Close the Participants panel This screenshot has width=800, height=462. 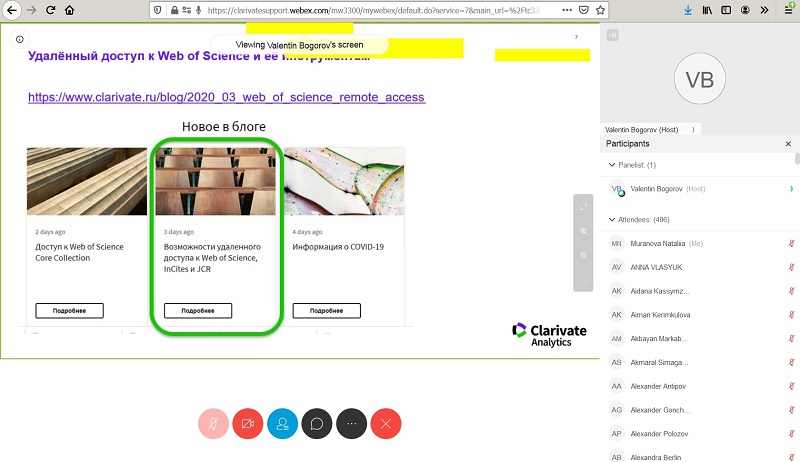[x=788, y=144]
